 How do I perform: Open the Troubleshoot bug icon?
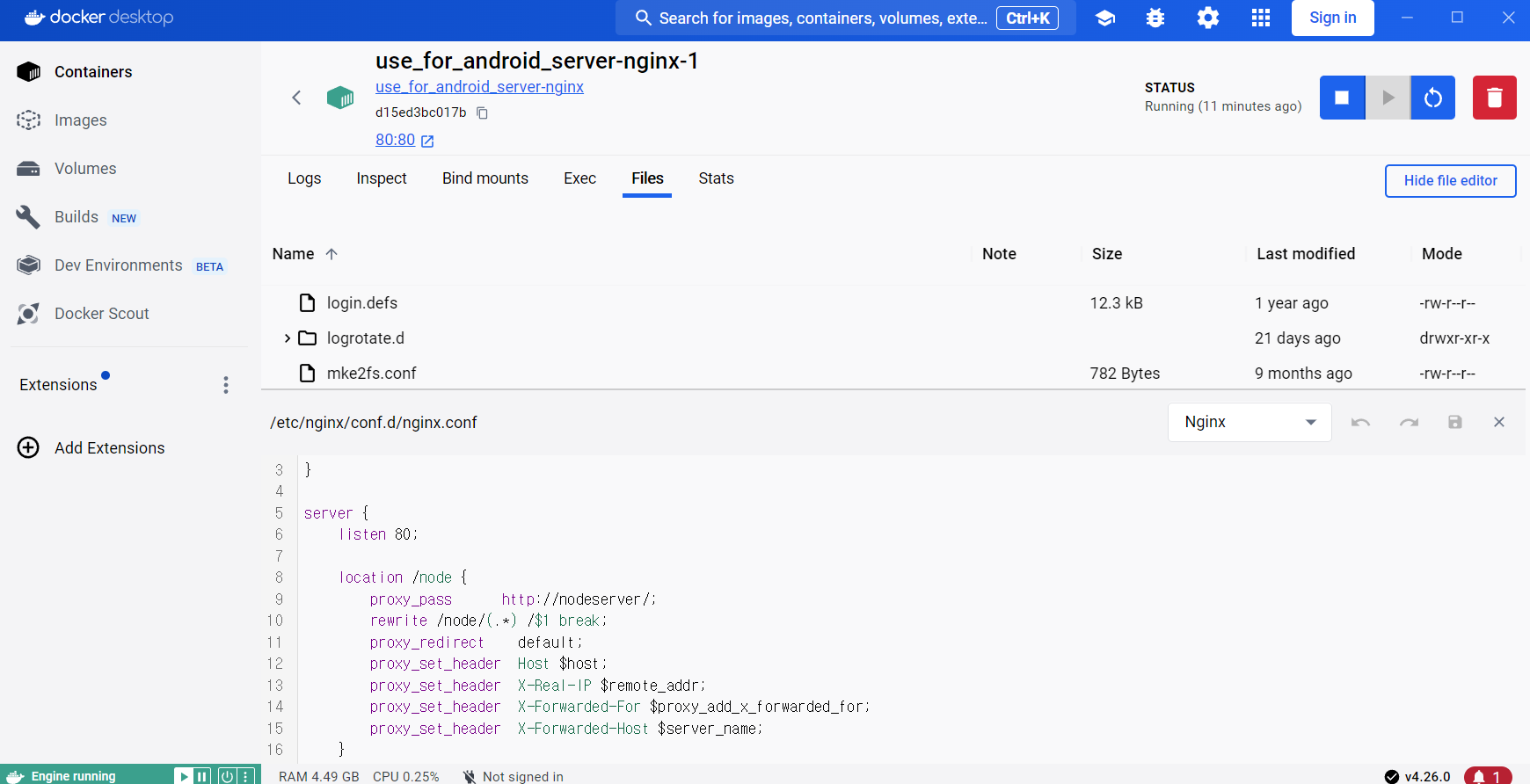(1155, 18)
